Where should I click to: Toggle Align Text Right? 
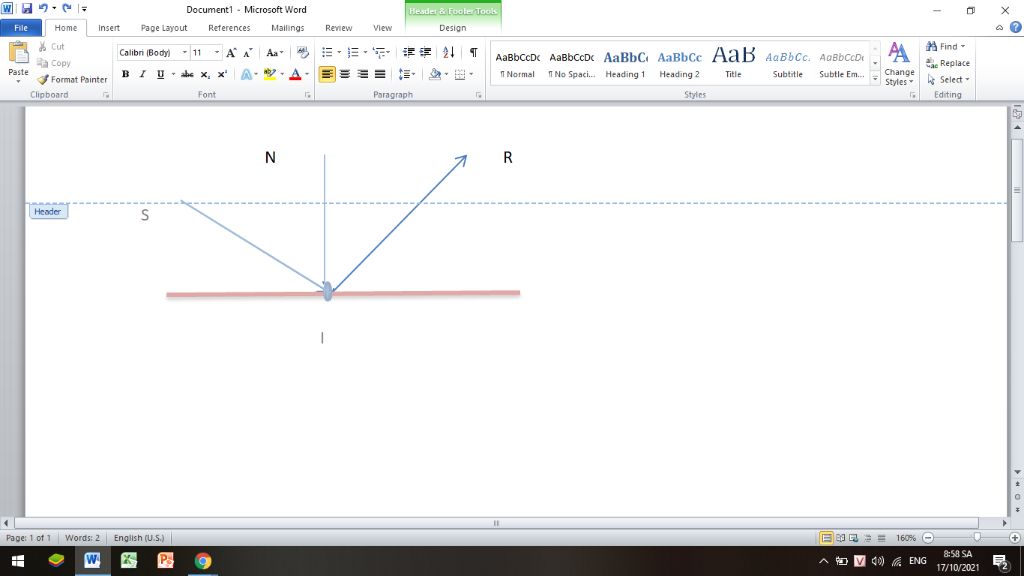[x=362, y=74]
